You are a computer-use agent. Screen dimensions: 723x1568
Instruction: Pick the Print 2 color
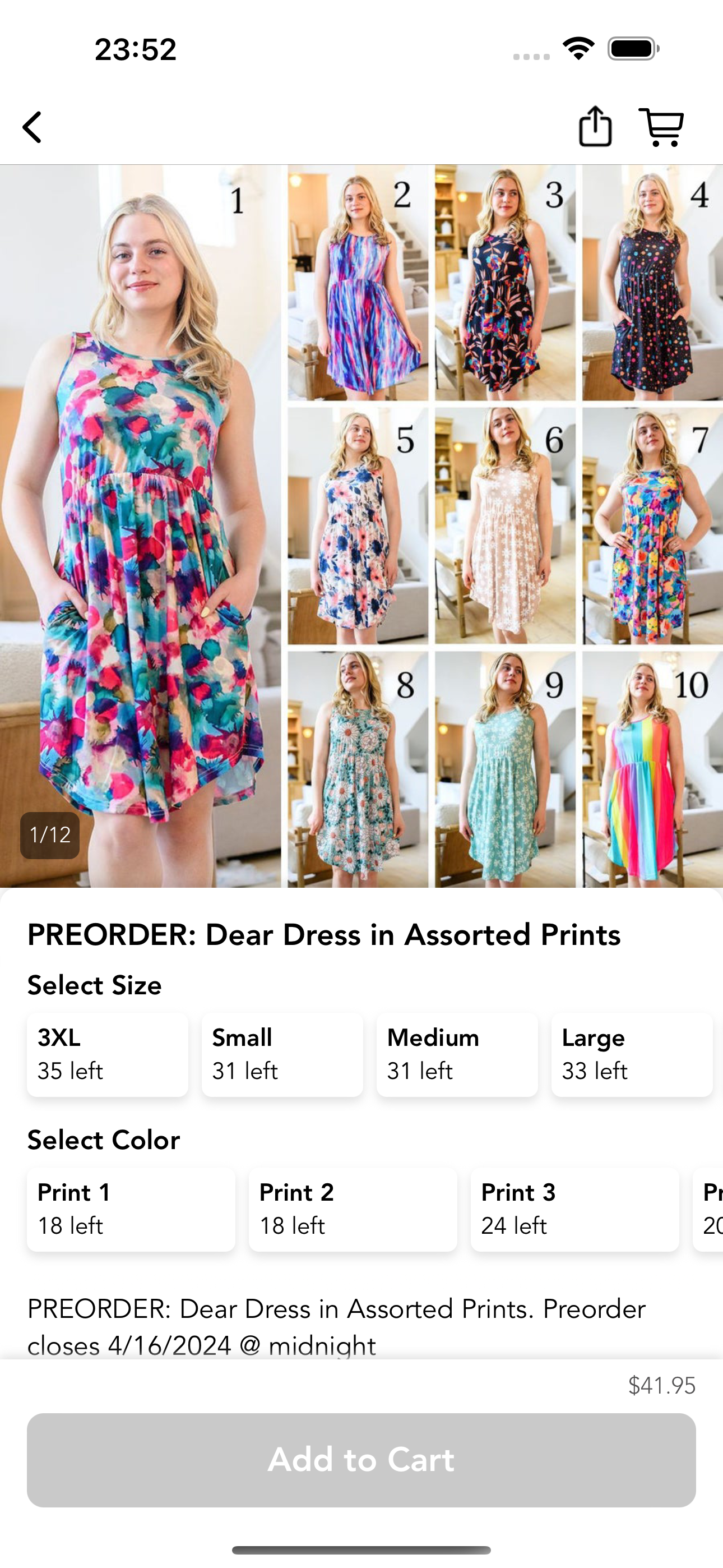click(x=353, y=1210)
